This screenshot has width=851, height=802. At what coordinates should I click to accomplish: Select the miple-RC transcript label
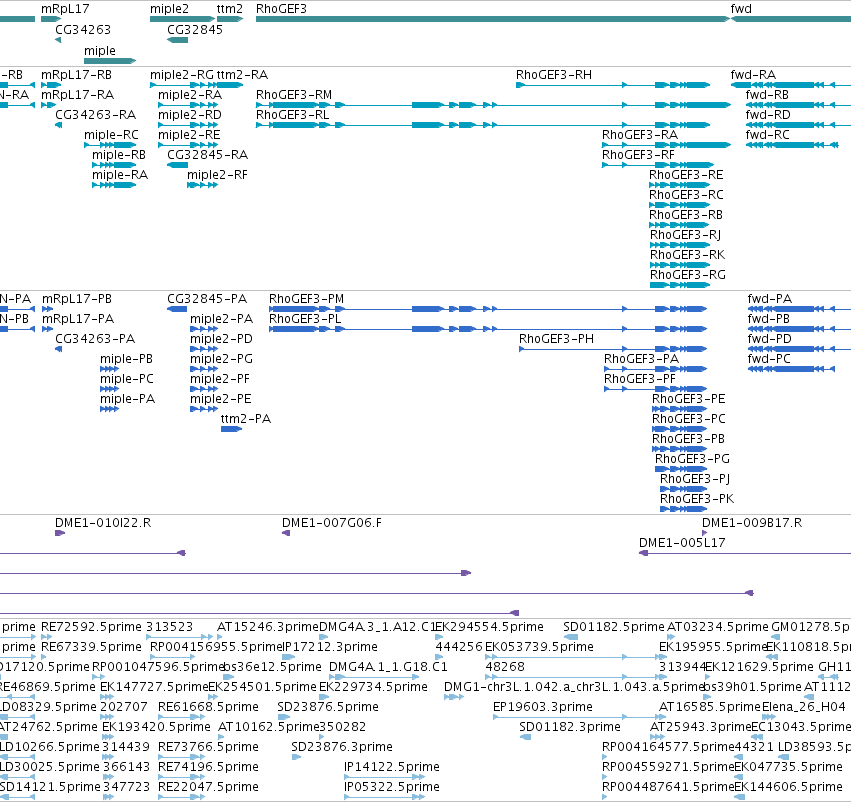111,135
